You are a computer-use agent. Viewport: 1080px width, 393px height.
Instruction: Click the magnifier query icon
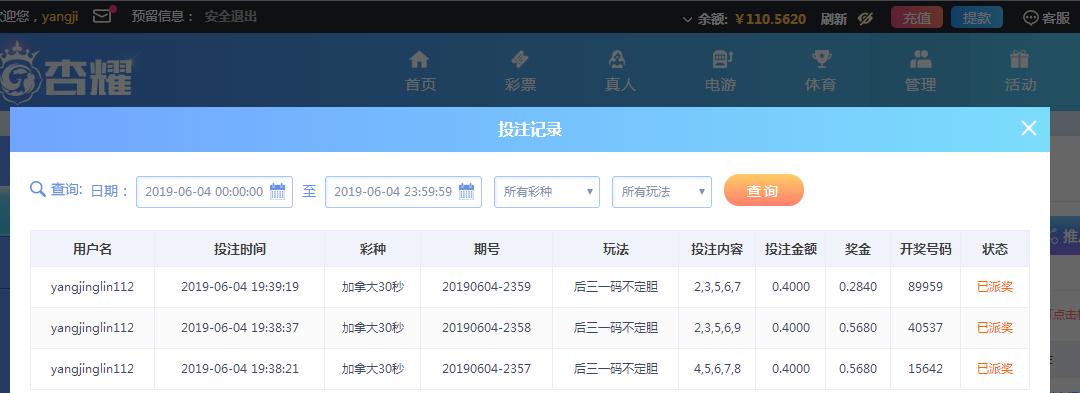coord(38,189)
